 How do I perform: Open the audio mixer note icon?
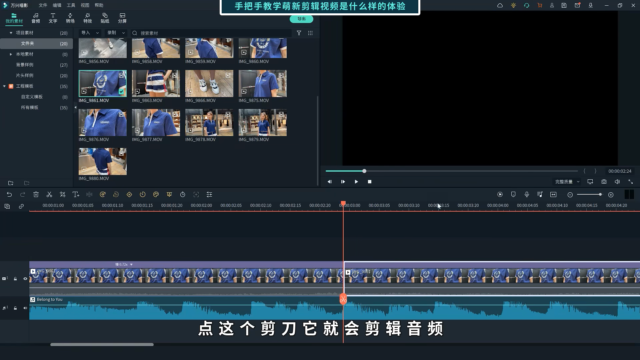coord(540,195)
